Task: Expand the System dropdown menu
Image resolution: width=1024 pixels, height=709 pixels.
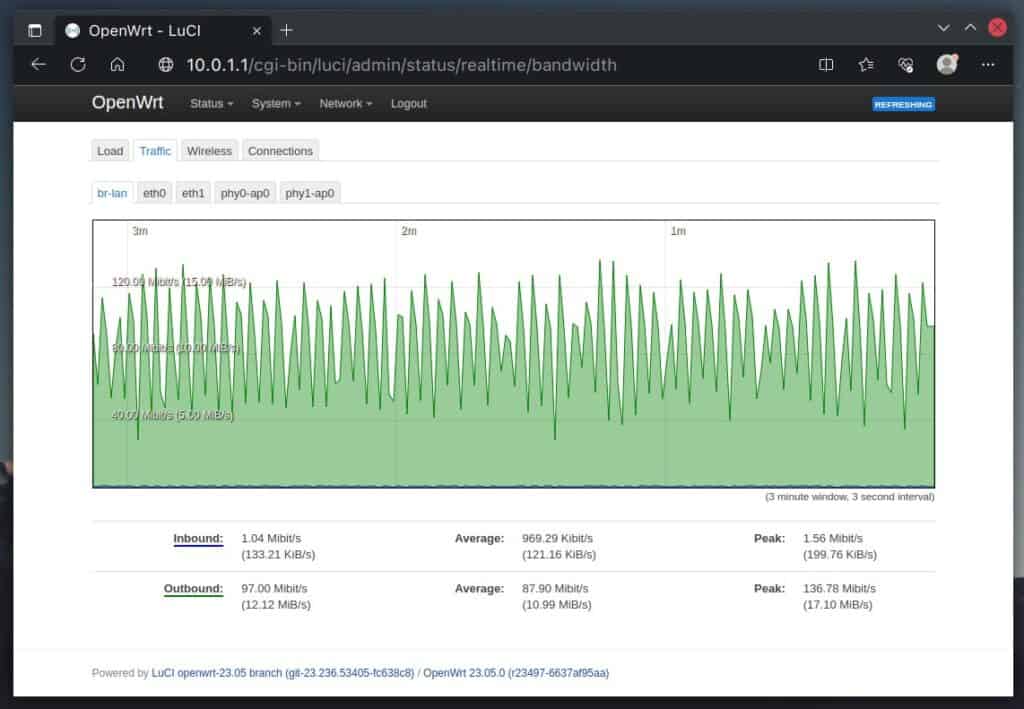Action: click(276, 104)
